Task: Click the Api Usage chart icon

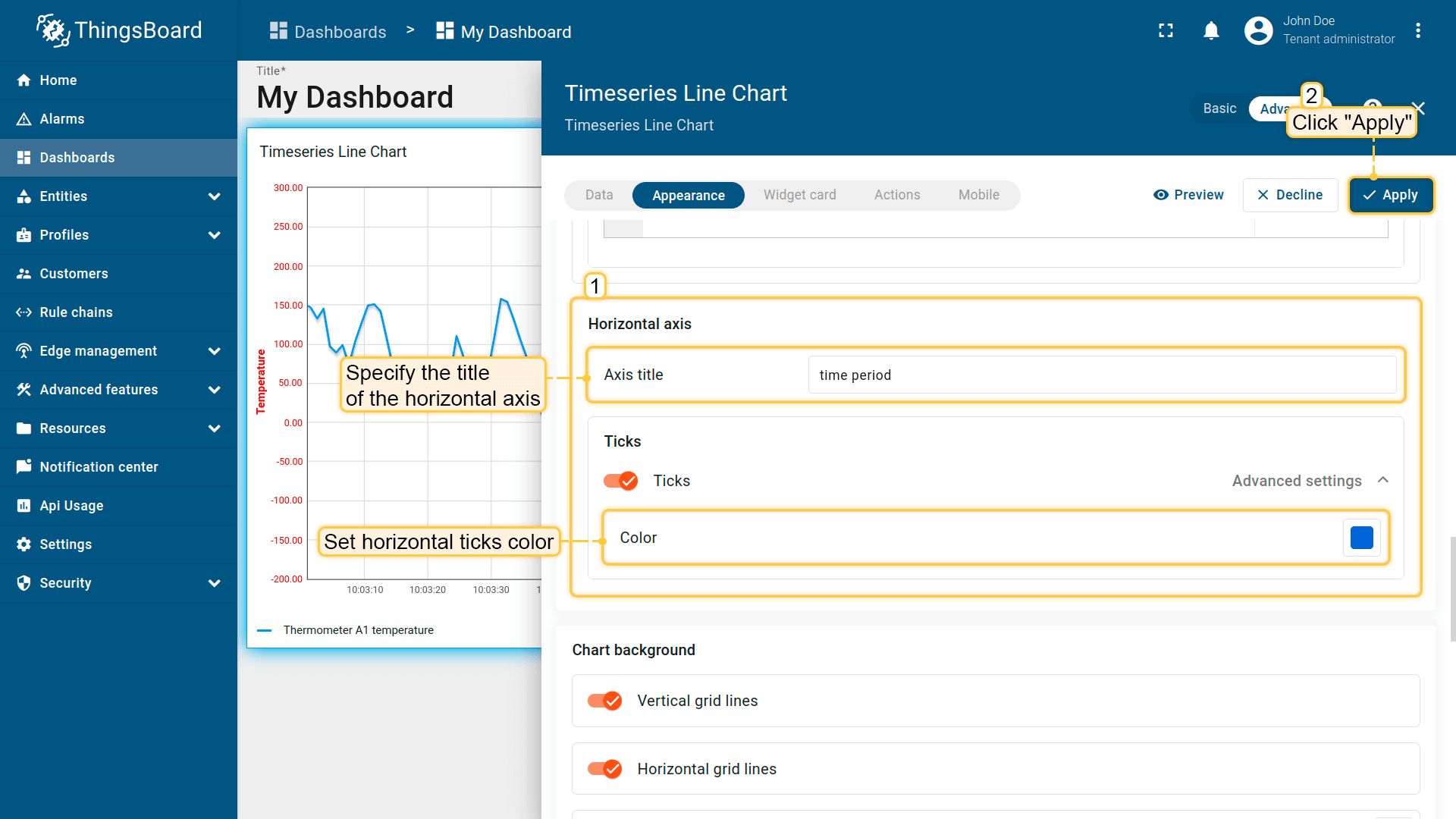Action: point(24,506)
